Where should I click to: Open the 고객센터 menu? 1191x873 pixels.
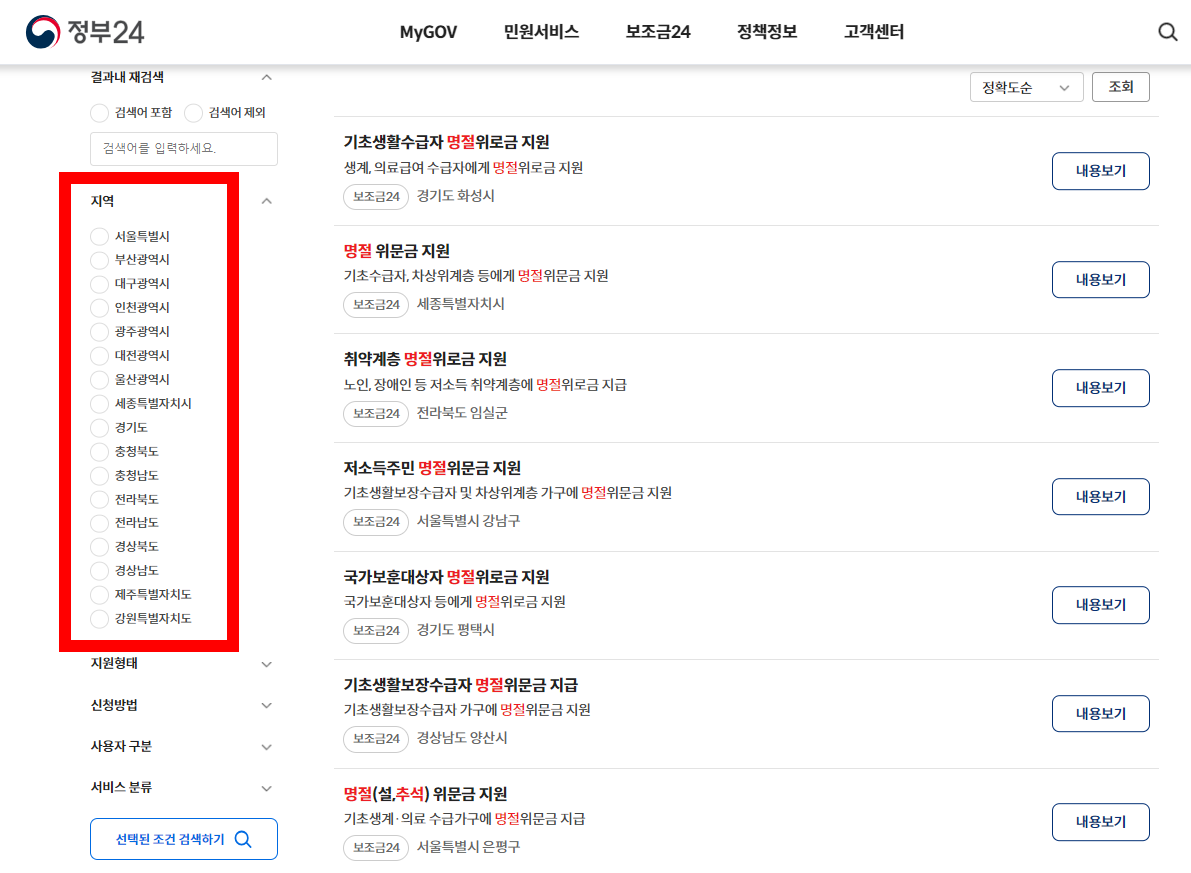point(874,32)
